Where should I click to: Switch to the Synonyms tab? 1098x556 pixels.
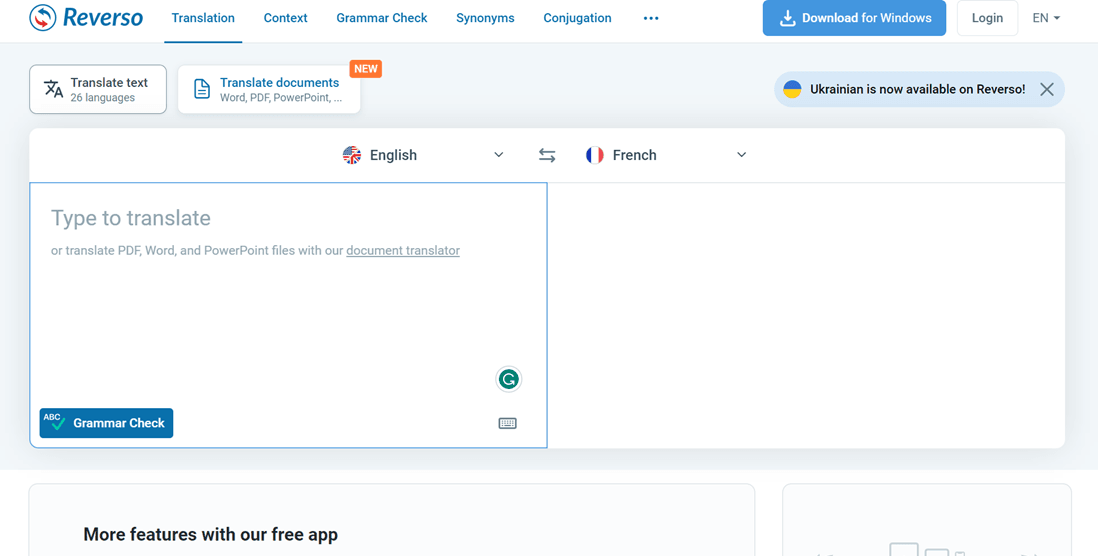click(x=485, y=18)
